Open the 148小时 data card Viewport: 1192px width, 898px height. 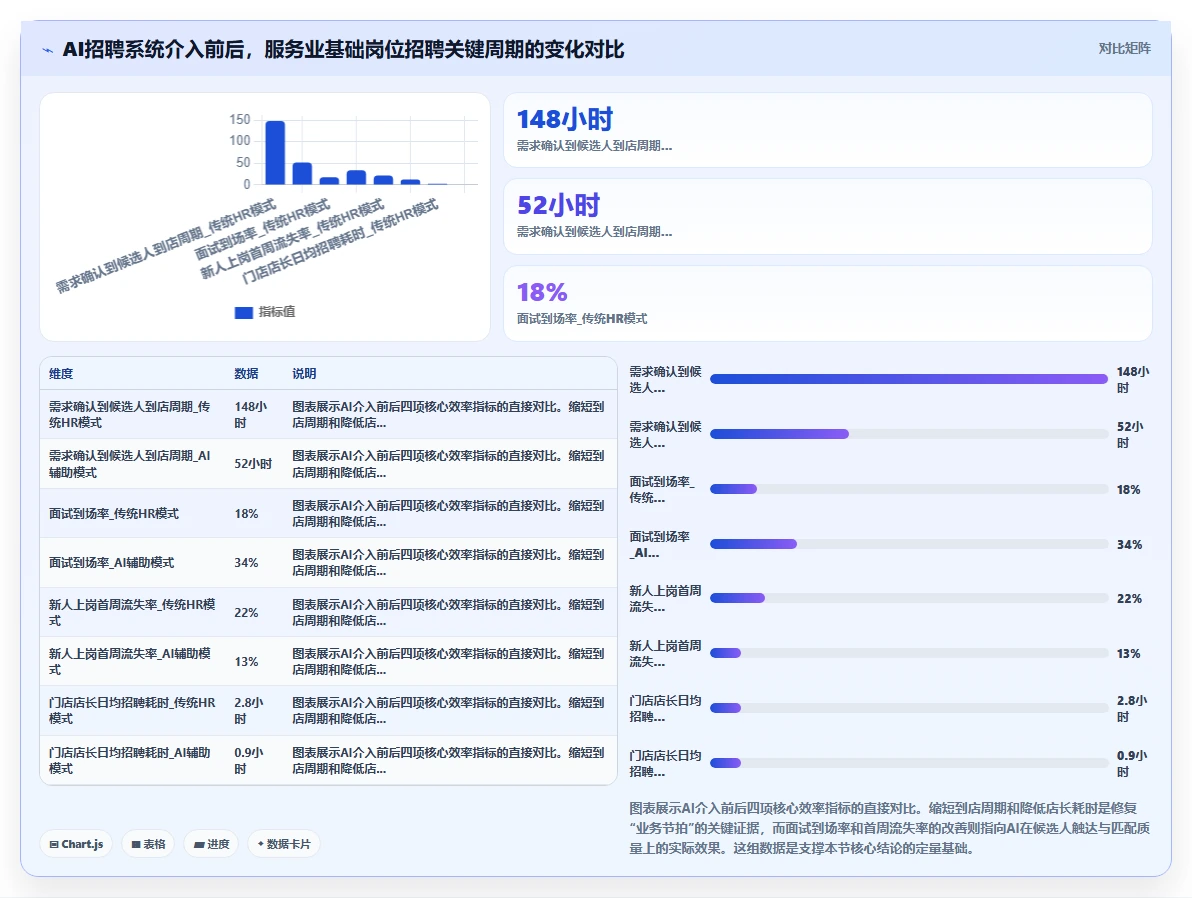pos(828,130)
